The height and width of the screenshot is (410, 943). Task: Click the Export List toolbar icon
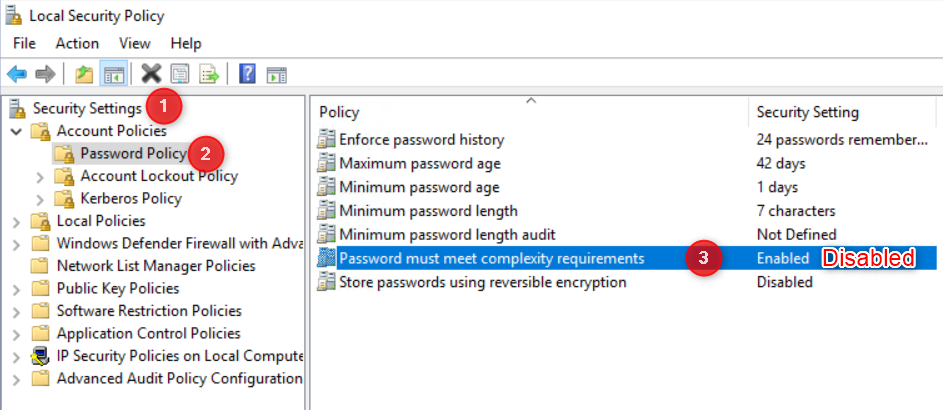tap(208, 74)
